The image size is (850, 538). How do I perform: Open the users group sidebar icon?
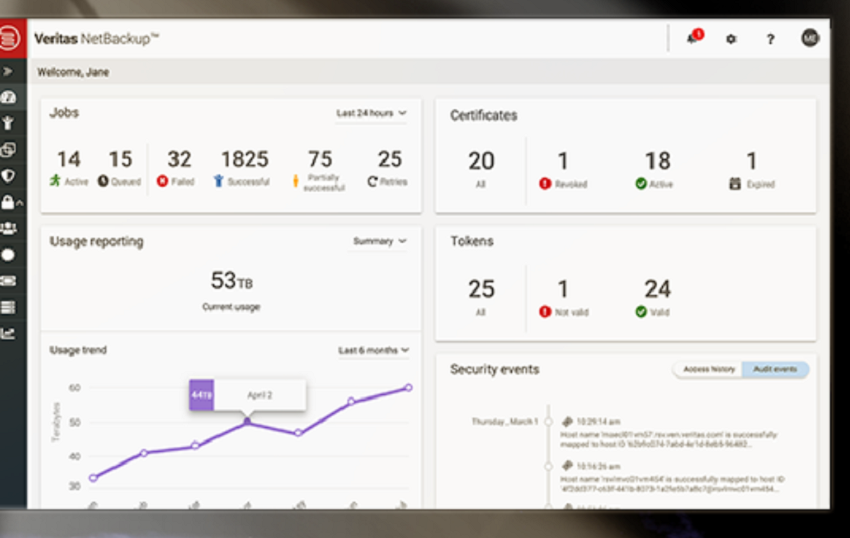pyautogui.click(x=9, y=228)
